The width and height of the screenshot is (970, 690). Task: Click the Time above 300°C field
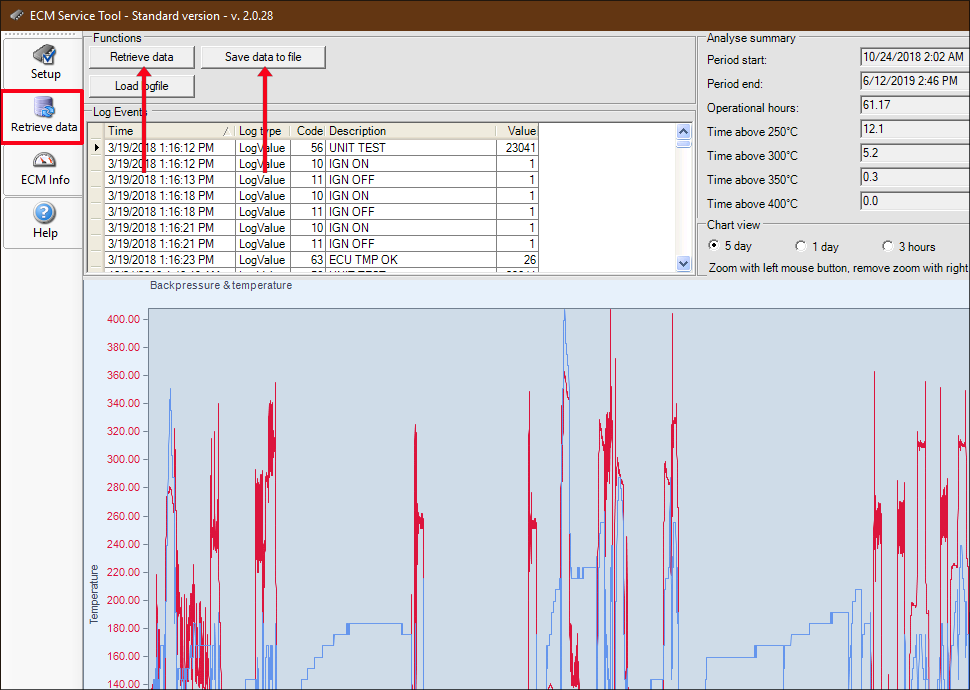coord(914,153)
